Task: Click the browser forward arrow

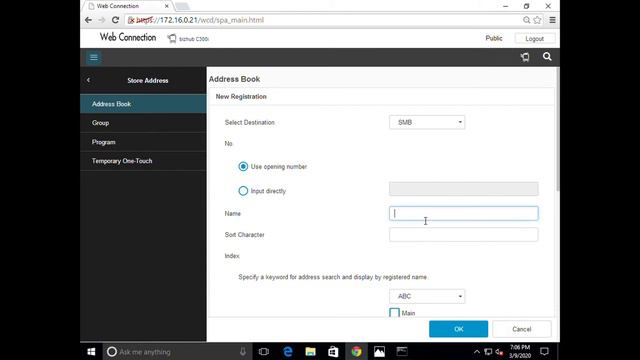Action: (x=102, y=20)
